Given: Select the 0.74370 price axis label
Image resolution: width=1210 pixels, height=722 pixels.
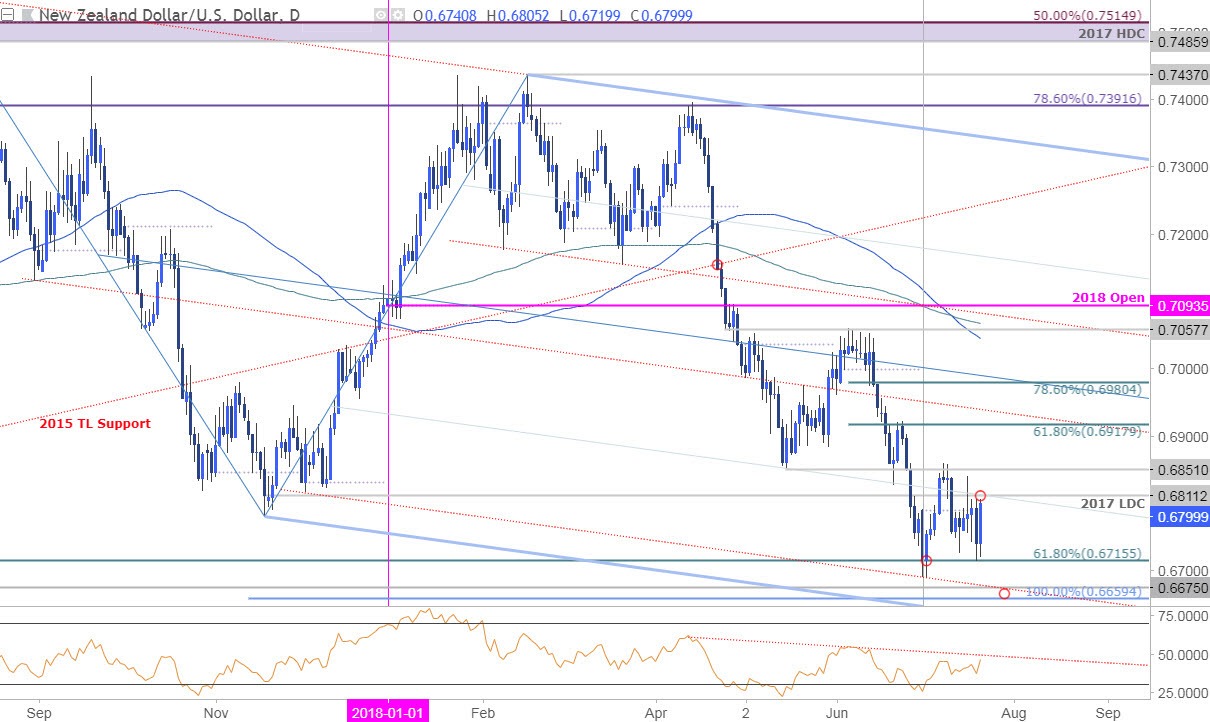Looking at the screenshot, I should pyautogui.click(x=1181, y=74).
